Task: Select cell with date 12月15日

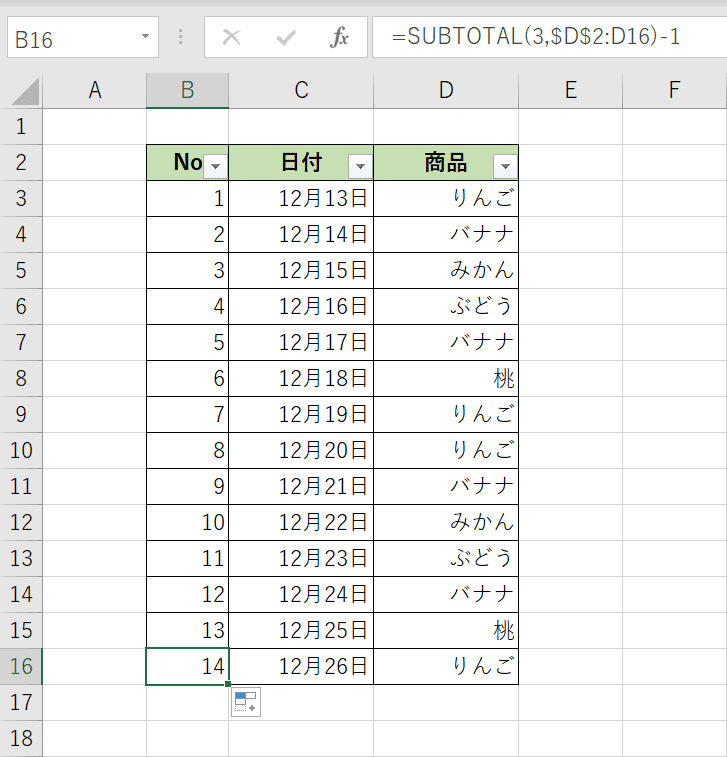Action: tap(301, 270)
